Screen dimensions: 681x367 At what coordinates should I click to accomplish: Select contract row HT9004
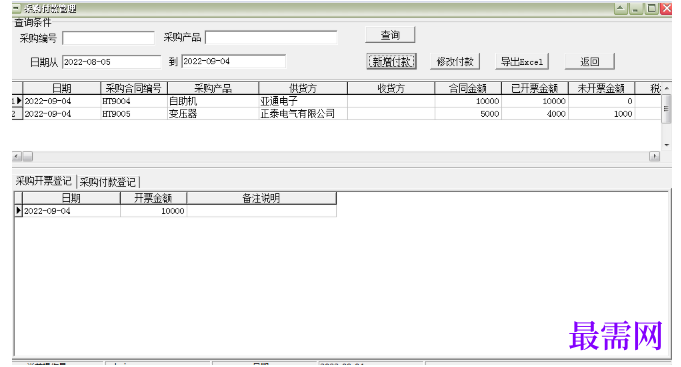tap(337, 101)
